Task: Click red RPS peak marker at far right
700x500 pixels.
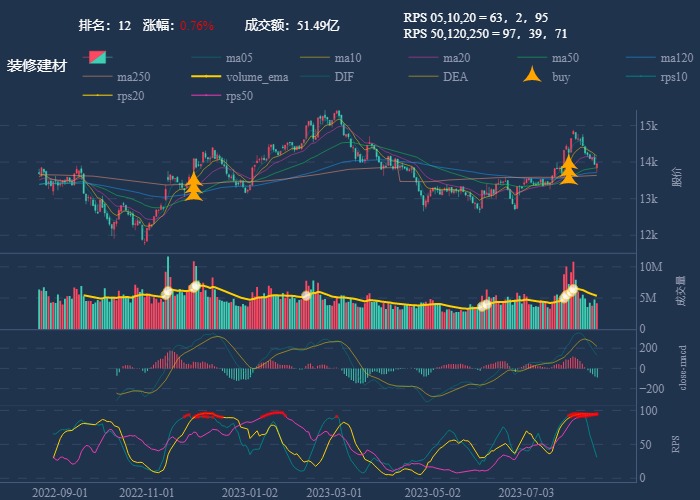Action: tap(582, 414)
